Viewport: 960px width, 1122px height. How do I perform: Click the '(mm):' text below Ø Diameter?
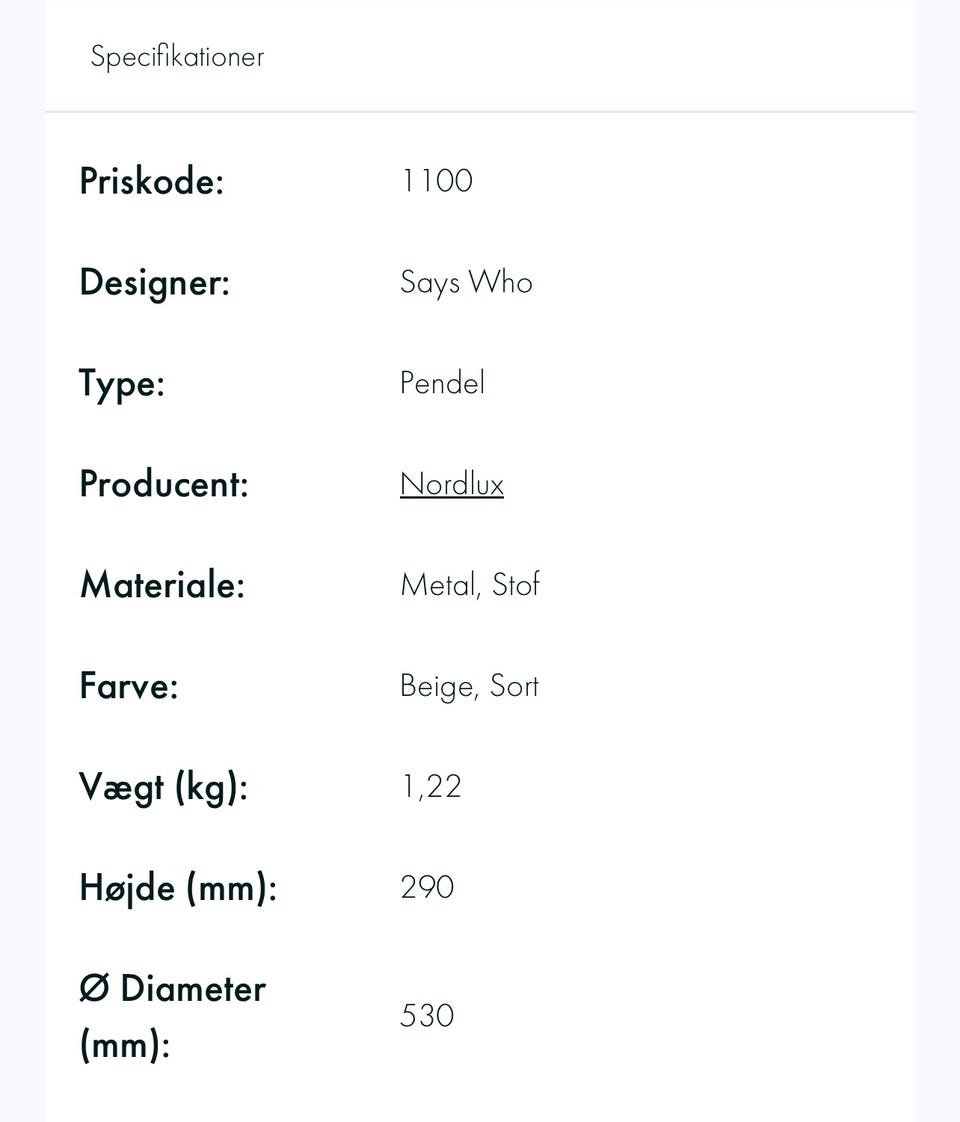(x=125, y=1045)
